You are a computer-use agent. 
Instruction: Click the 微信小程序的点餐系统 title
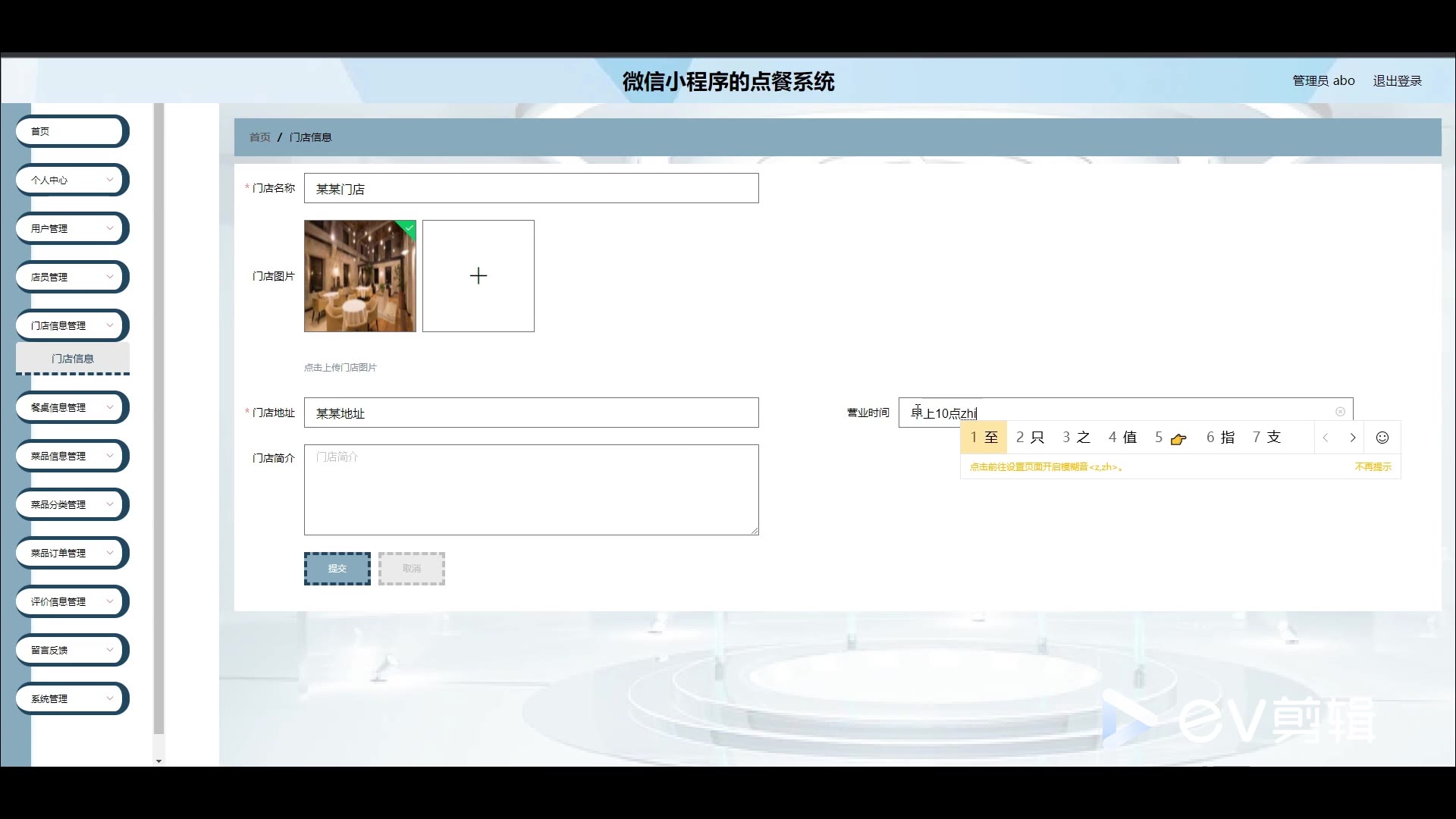point(728,81)
